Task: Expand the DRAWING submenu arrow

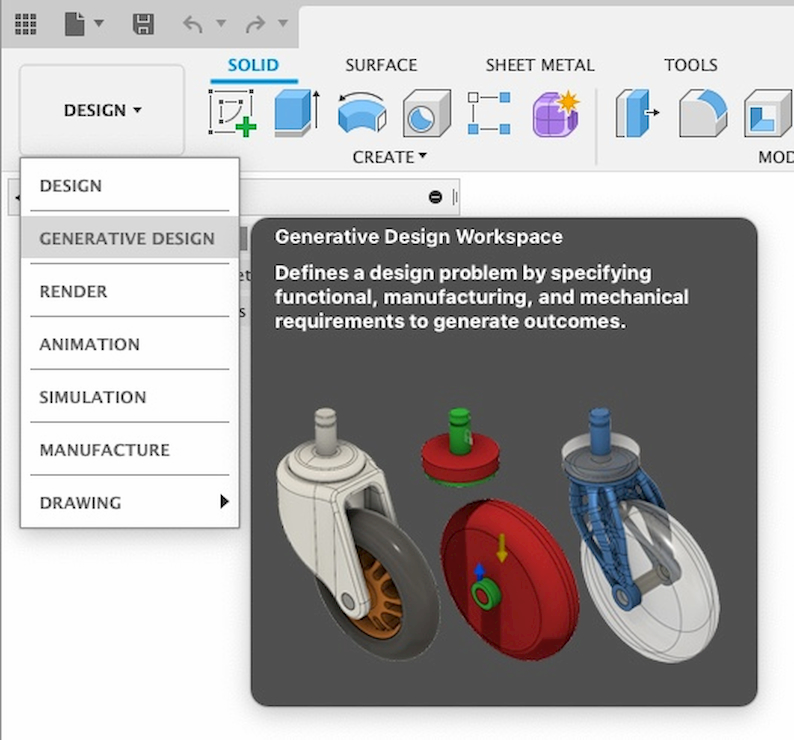Action: (x=224, y=502)
